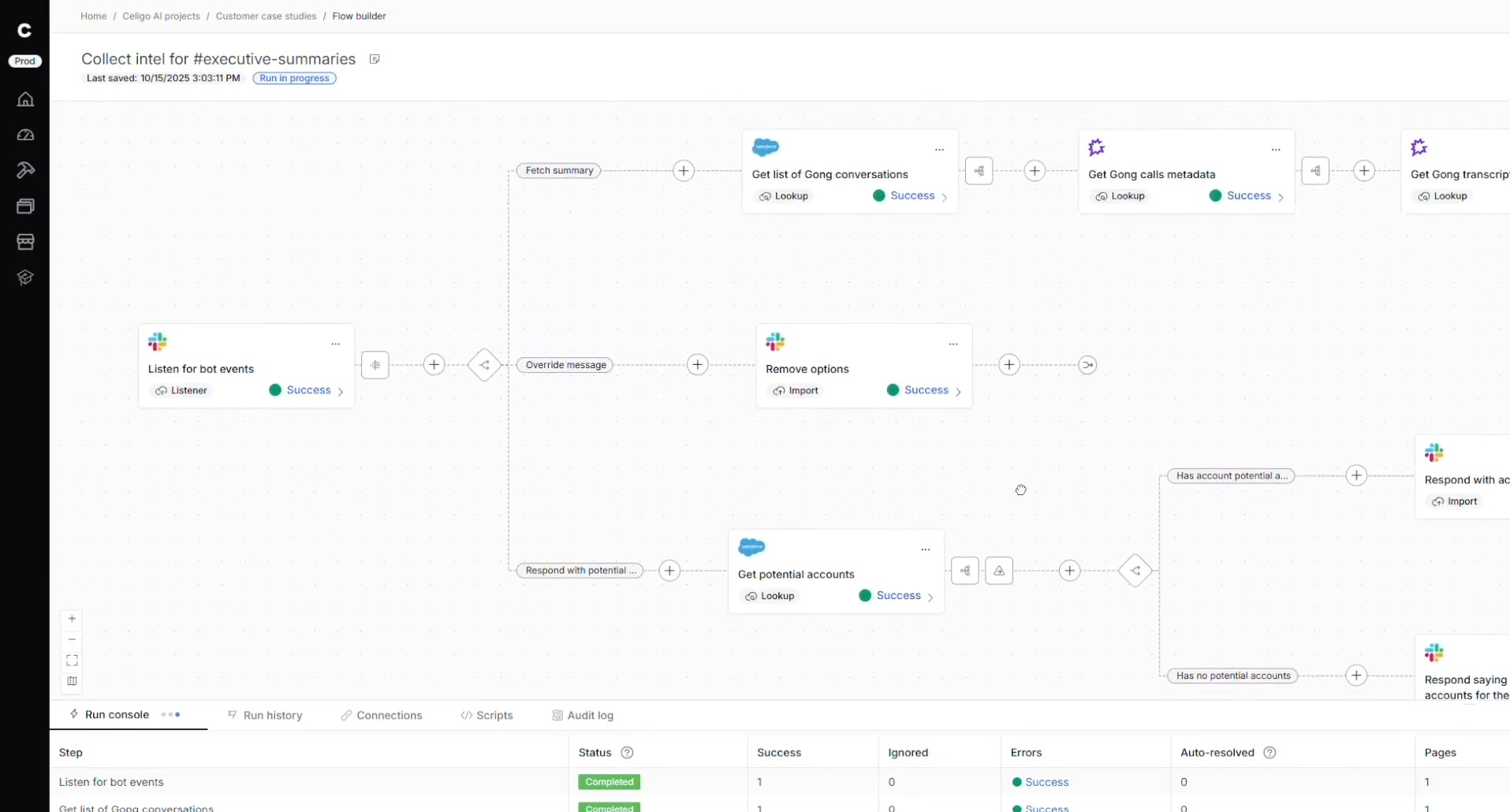Viewport: 1510px width, 812px height.
Task: Open the Marketplace storefront icon in the sidebar
Action: (24, 241)
